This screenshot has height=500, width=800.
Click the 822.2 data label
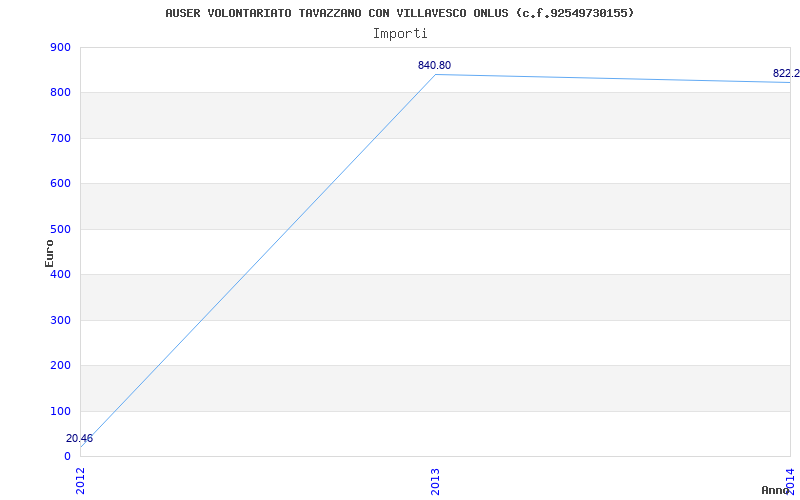point(786,73)
